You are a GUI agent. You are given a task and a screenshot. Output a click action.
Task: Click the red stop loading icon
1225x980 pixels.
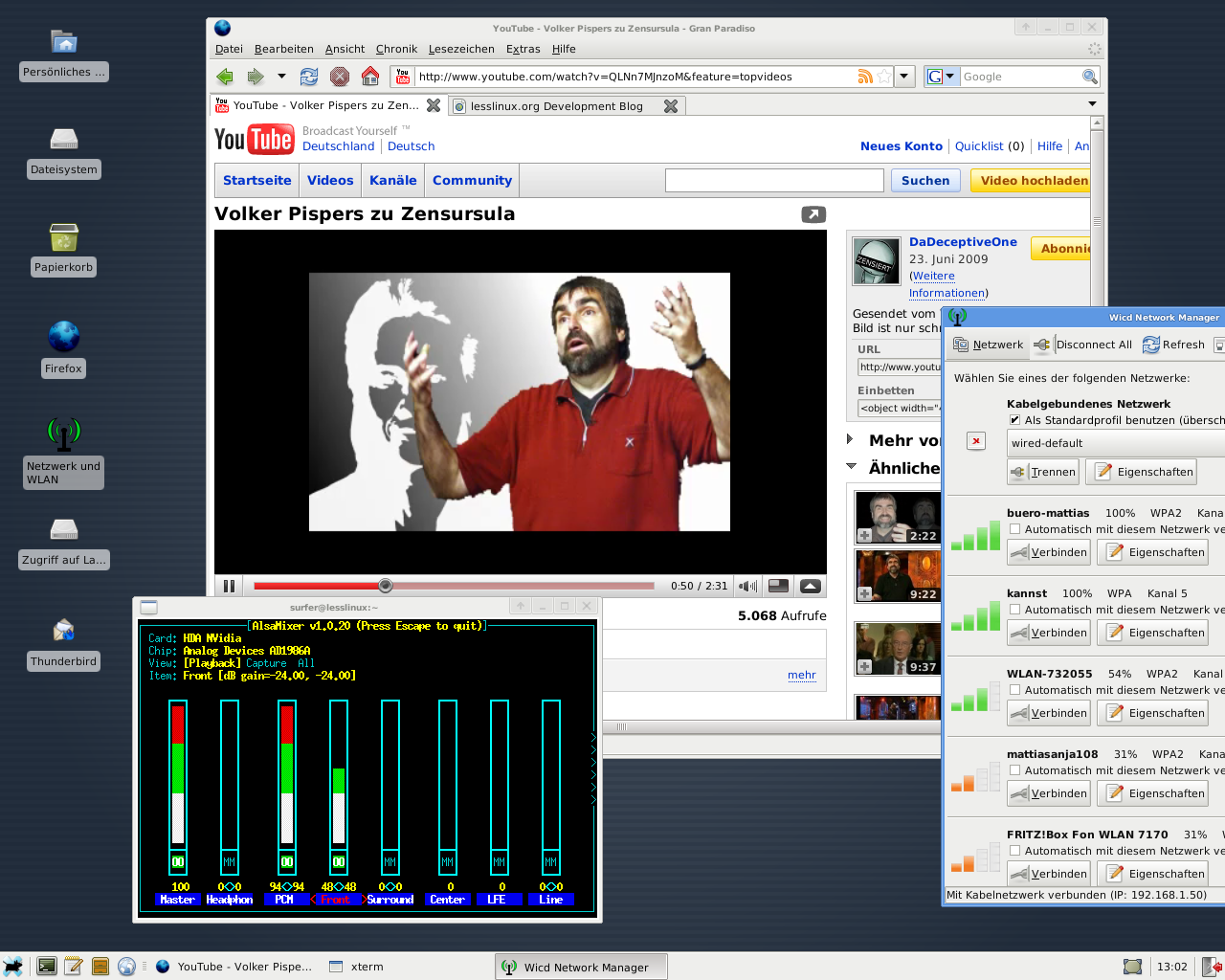[339, 77]
